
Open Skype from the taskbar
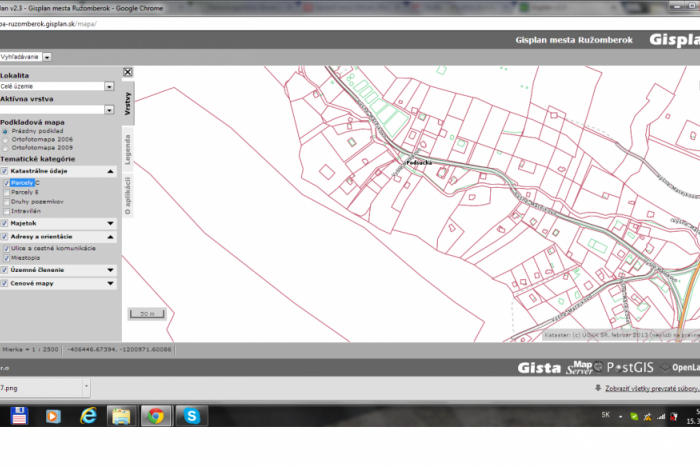191,415
